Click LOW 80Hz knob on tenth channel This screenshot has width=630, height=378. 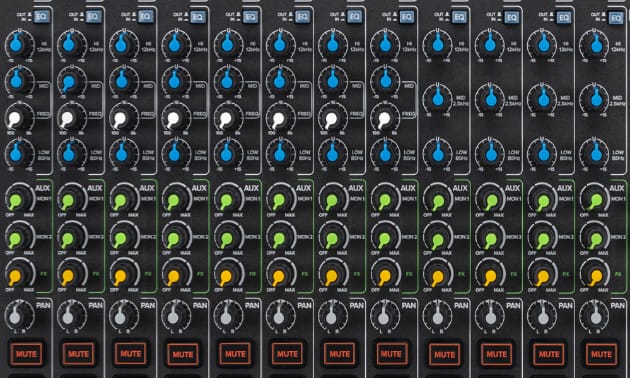tap(490, 153)
